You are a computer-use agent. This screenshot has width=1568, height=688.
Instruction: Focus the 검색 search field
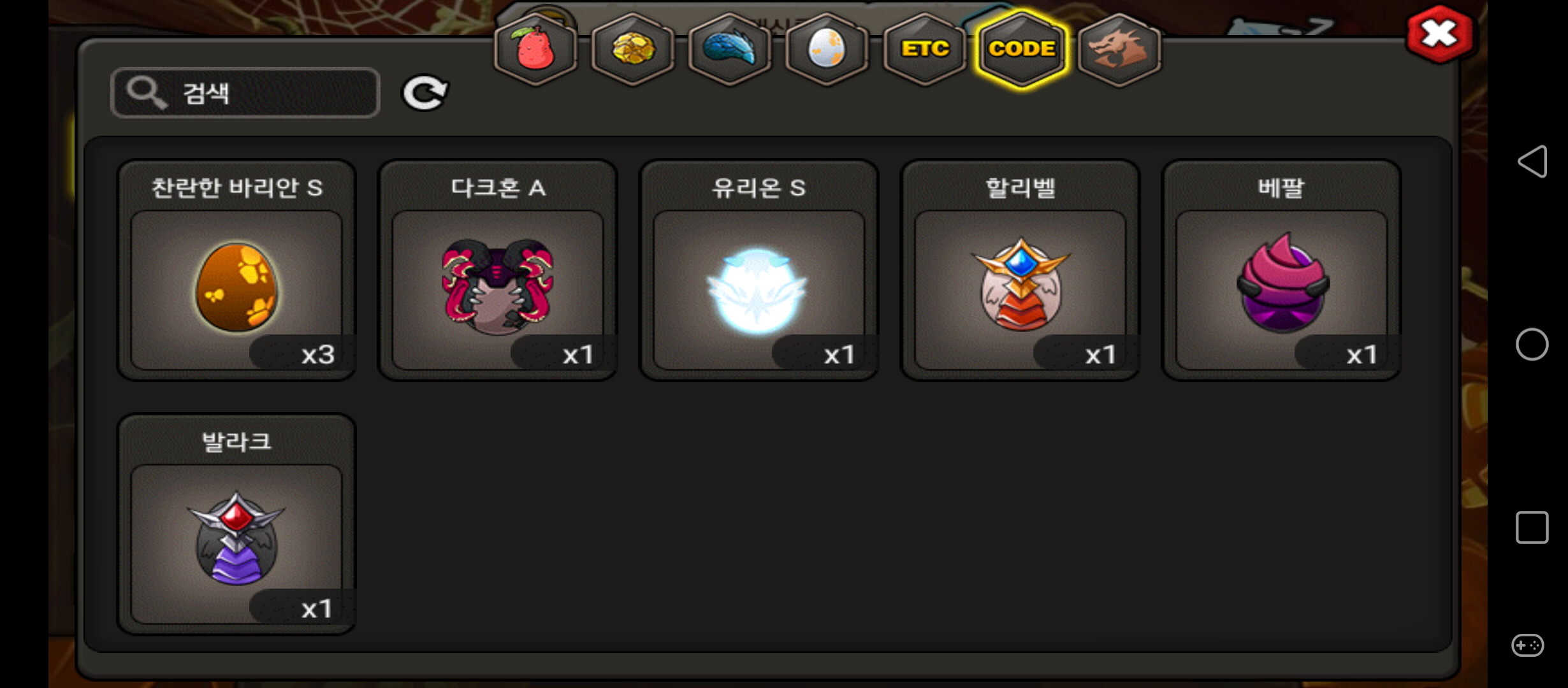pyautogui.click(x=245, y=93)
